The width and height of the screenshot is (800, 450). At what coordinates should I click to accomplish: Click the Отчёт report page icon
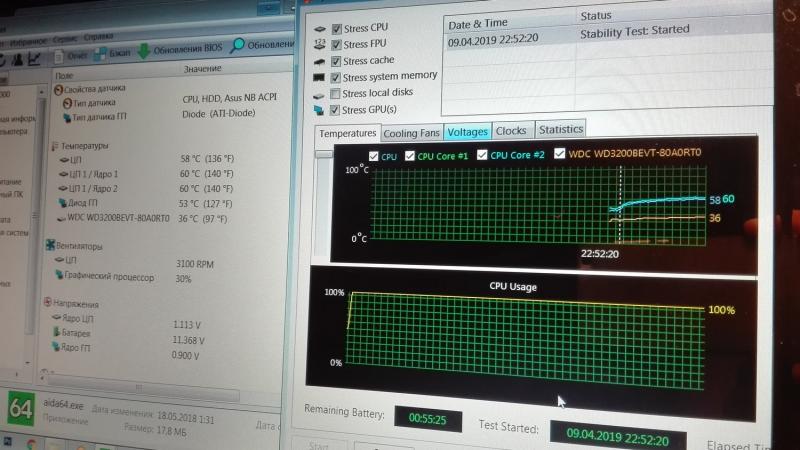[59, 55]
